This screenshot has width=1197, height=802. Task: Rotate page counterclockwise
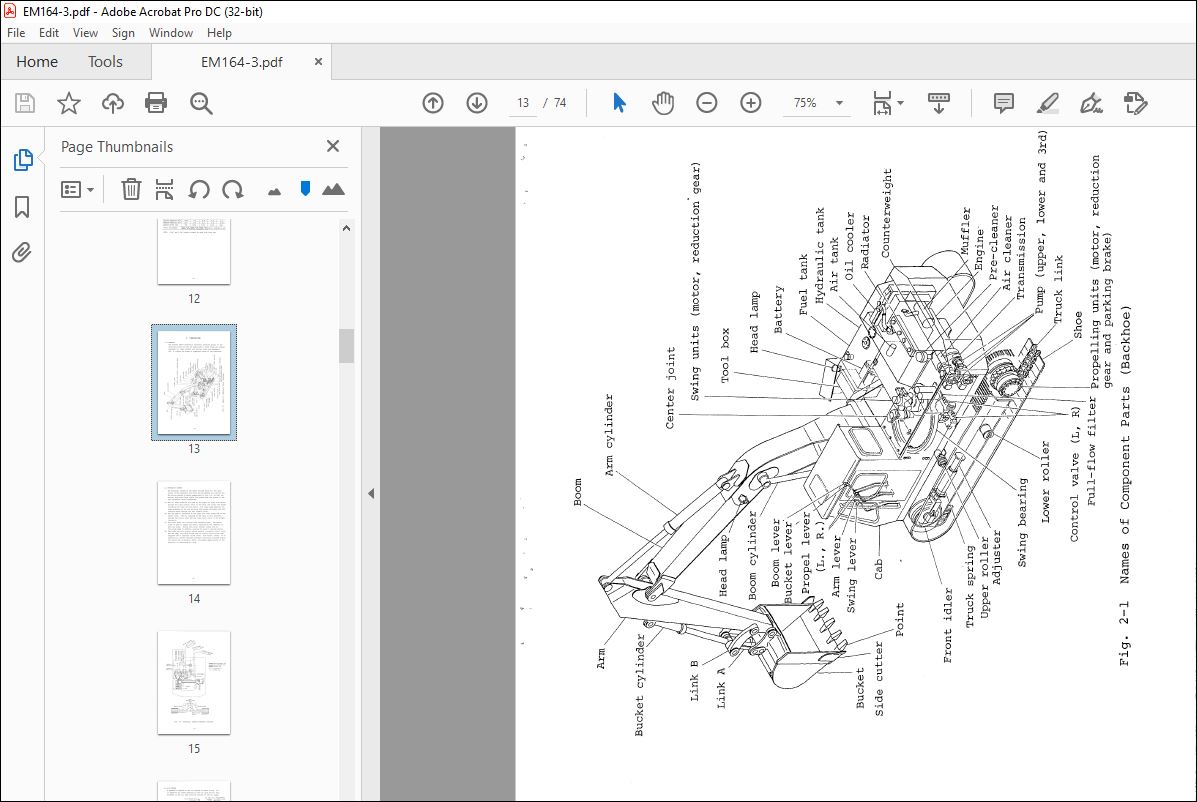click(x=199, y=189)
